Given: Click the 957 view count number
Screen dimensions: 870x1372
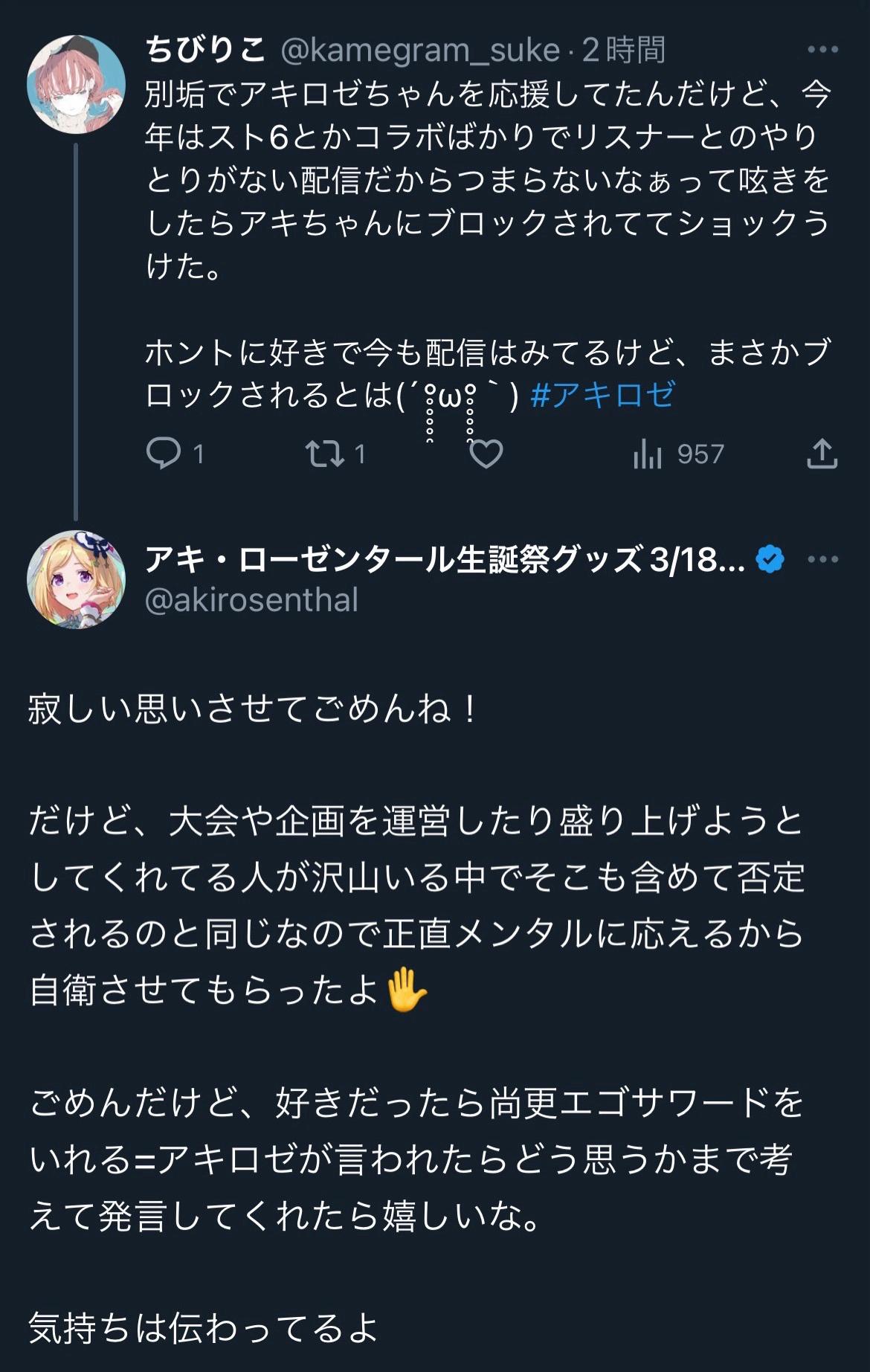Looking at the screenshot, I should pyautogui.click(x=700, y=454).
